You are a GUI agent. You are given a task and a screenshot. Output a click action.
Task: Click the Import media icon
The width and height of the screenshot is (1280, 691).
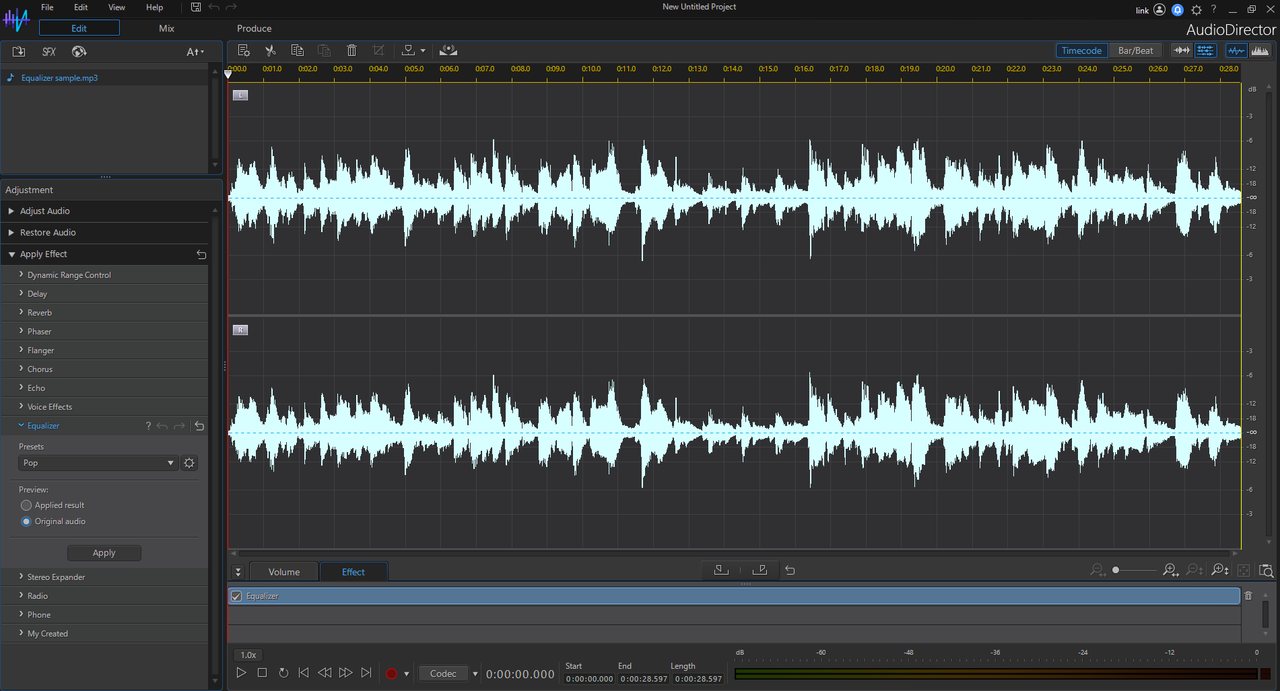pyautogui.click(x=18, y=51)
